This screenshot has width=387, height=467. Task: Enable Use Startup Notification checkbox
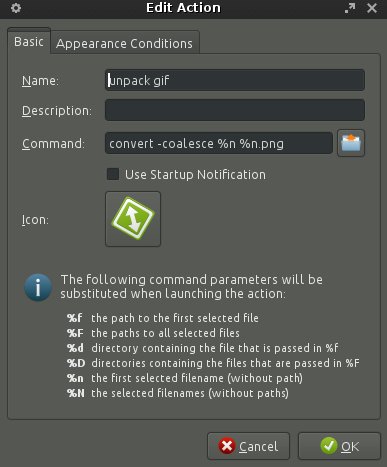click(x=113, y=174)
